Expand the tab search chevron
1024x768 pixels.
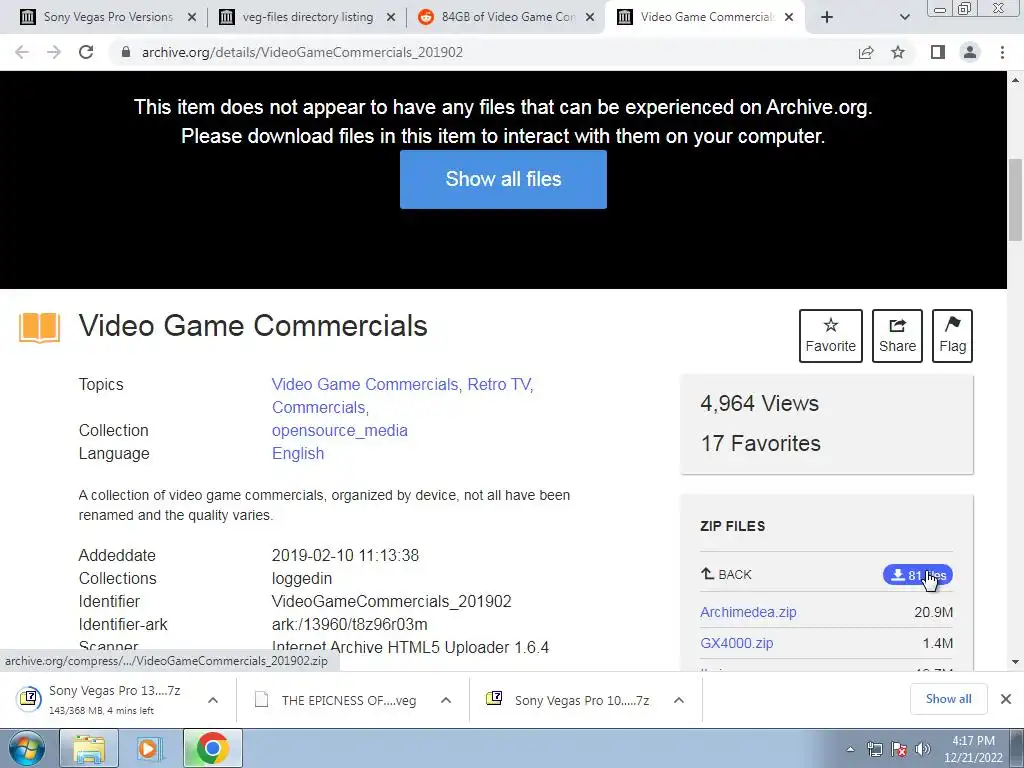coord(904,17)
